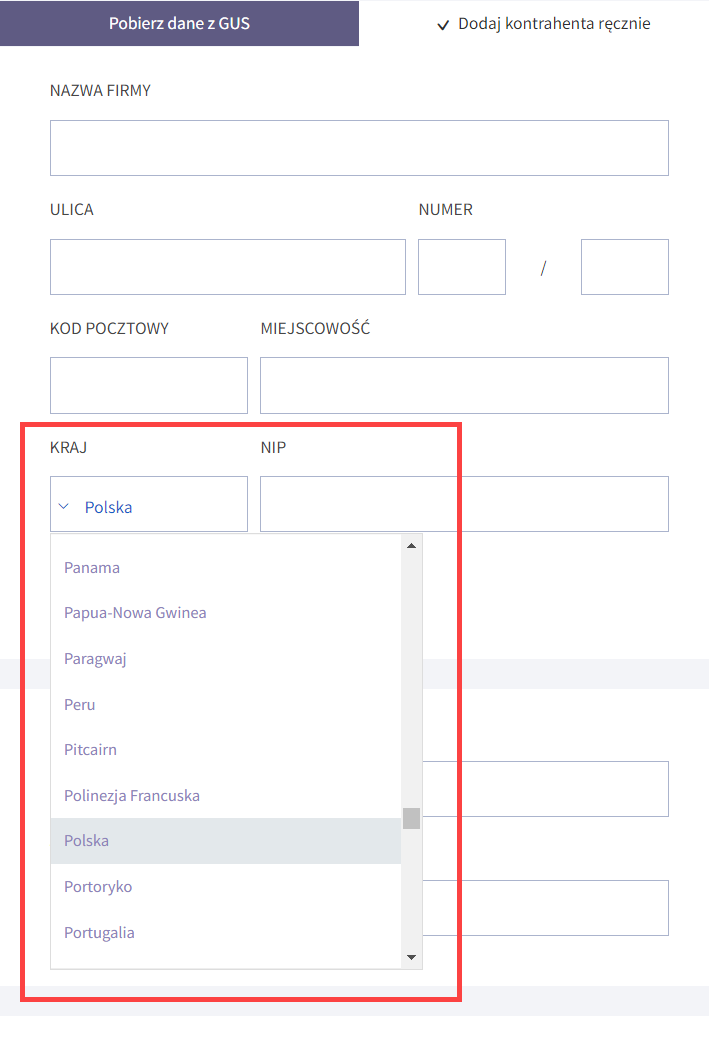Click the Pobierz dane z GUS tab
This screenshot has width=709, height=1046.
(x=179, y=23)
